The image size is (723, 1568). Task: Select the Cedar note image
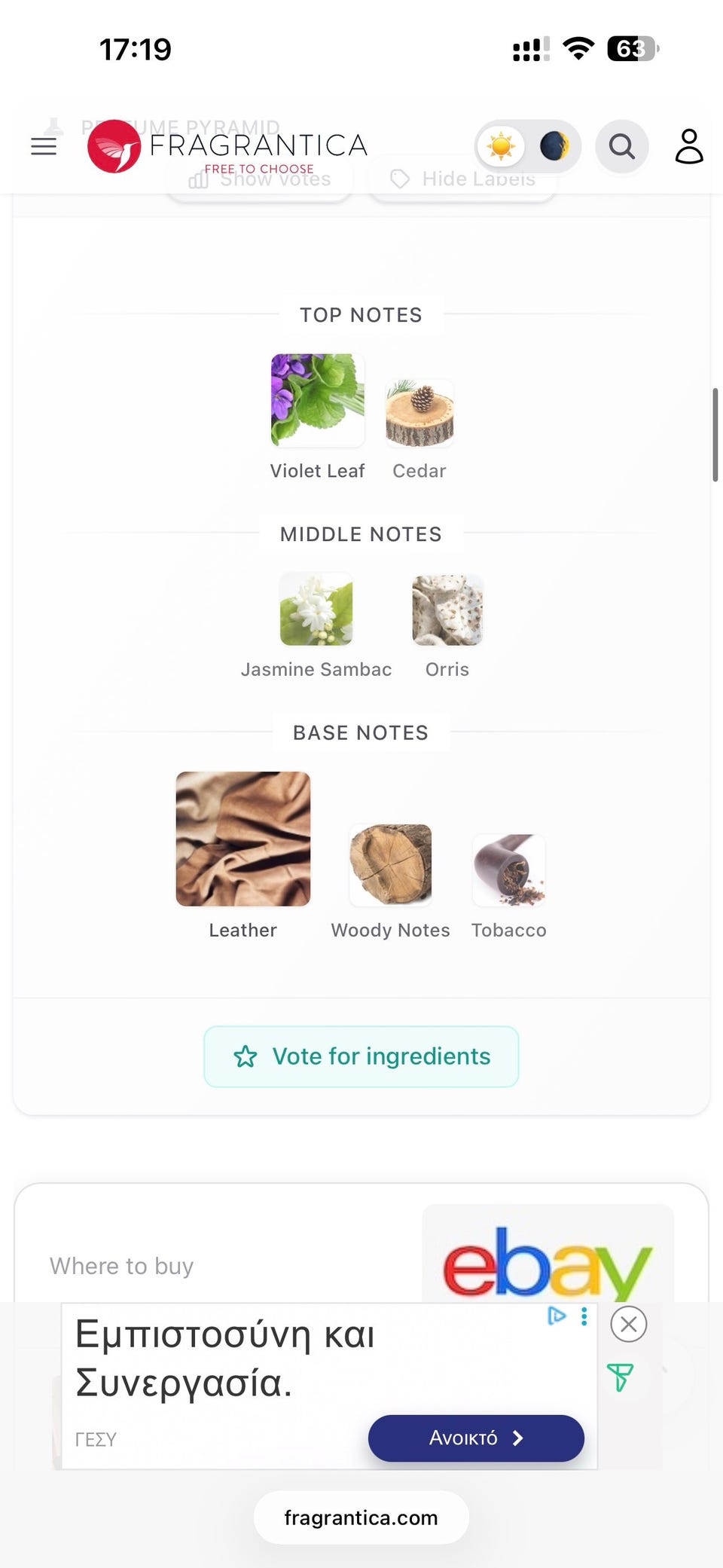pyautogui.click(x=419, y=414)
